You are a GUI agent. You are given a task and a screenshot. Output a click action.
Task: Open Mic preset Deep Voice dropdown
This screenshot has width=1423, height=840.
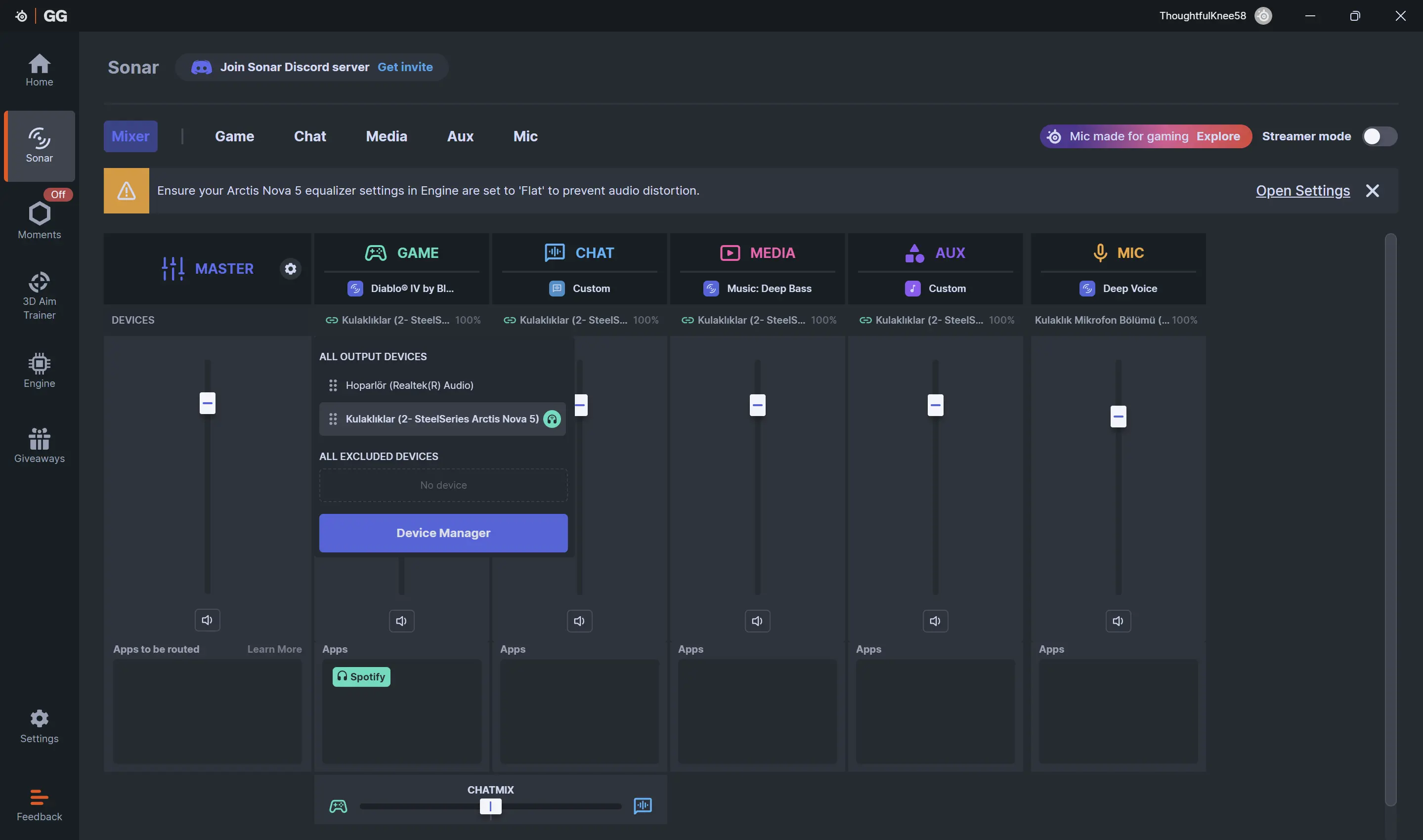click(x=1118, y=289)
